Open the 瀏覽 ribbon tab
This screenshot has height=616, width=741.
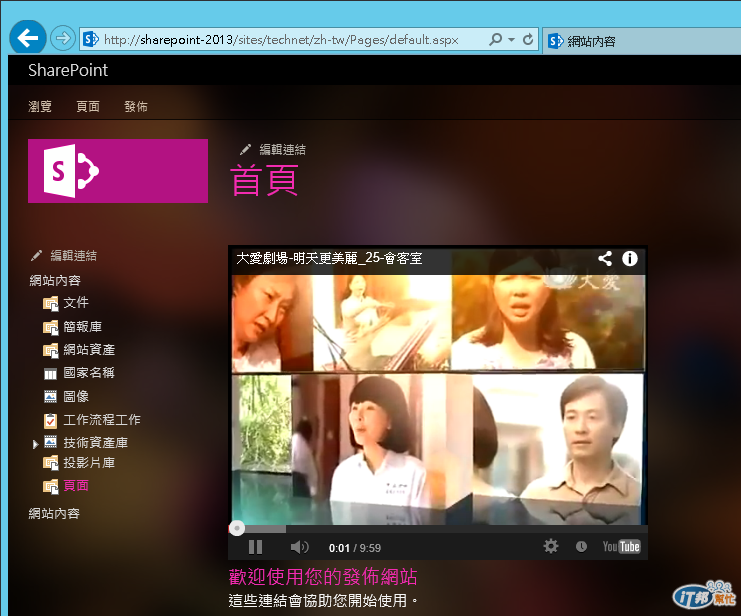[40, 106]
